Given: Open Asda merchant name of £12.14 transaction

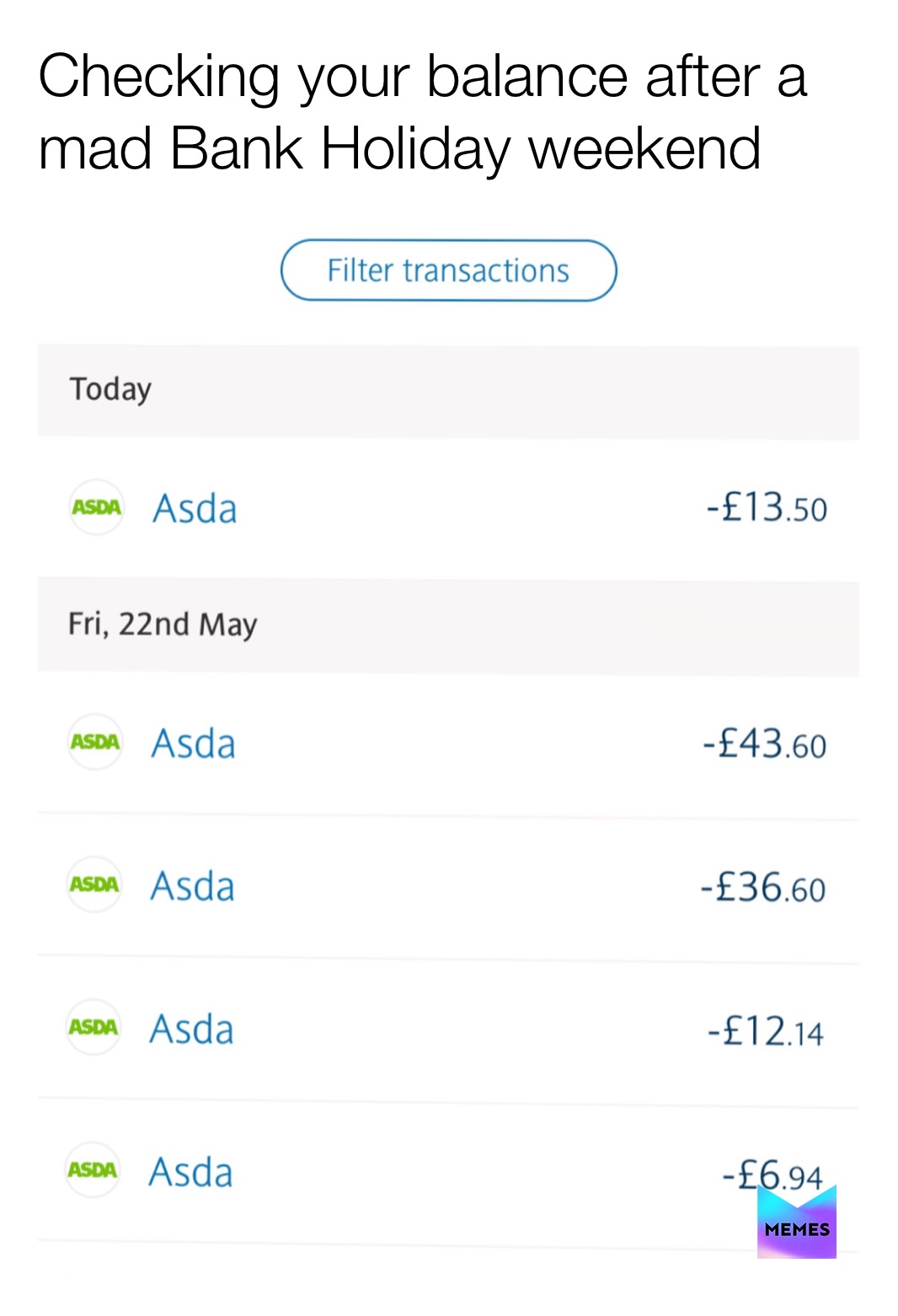Looking at the screenshot, I should tap(191, 1030).
